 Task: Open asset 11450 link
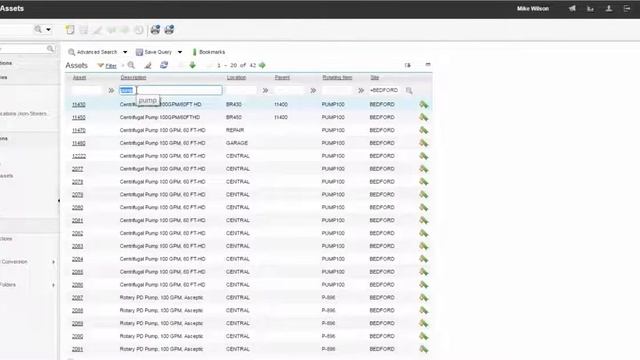point(79,118)
